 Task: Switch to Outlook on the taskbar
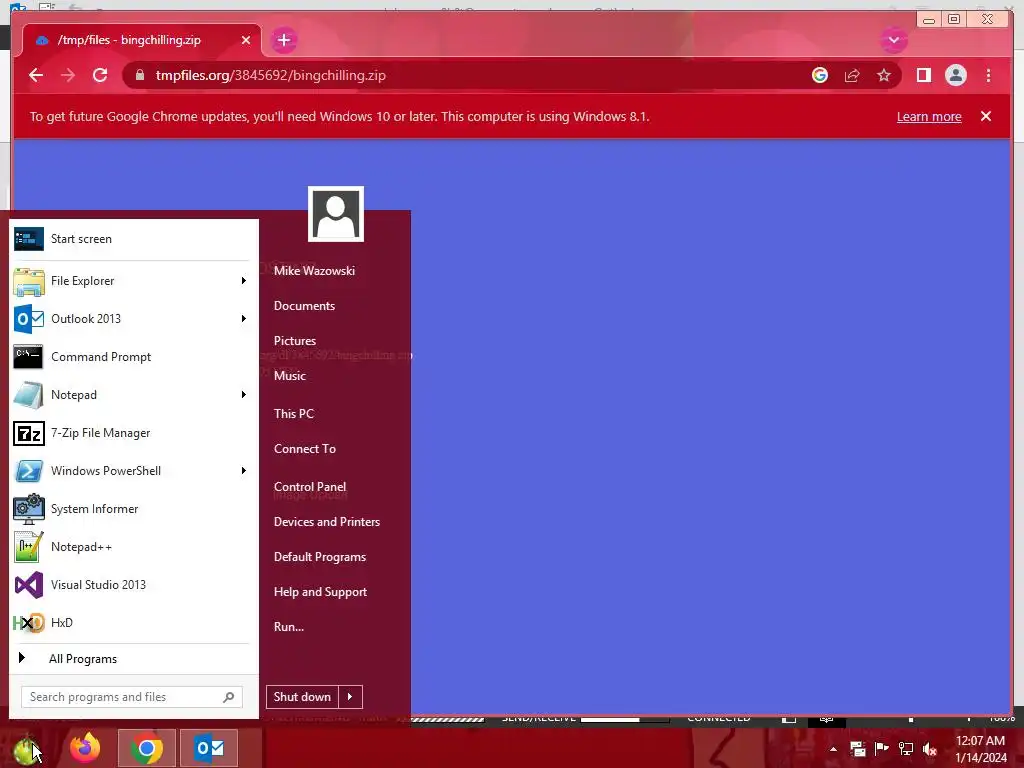point(209,748)
